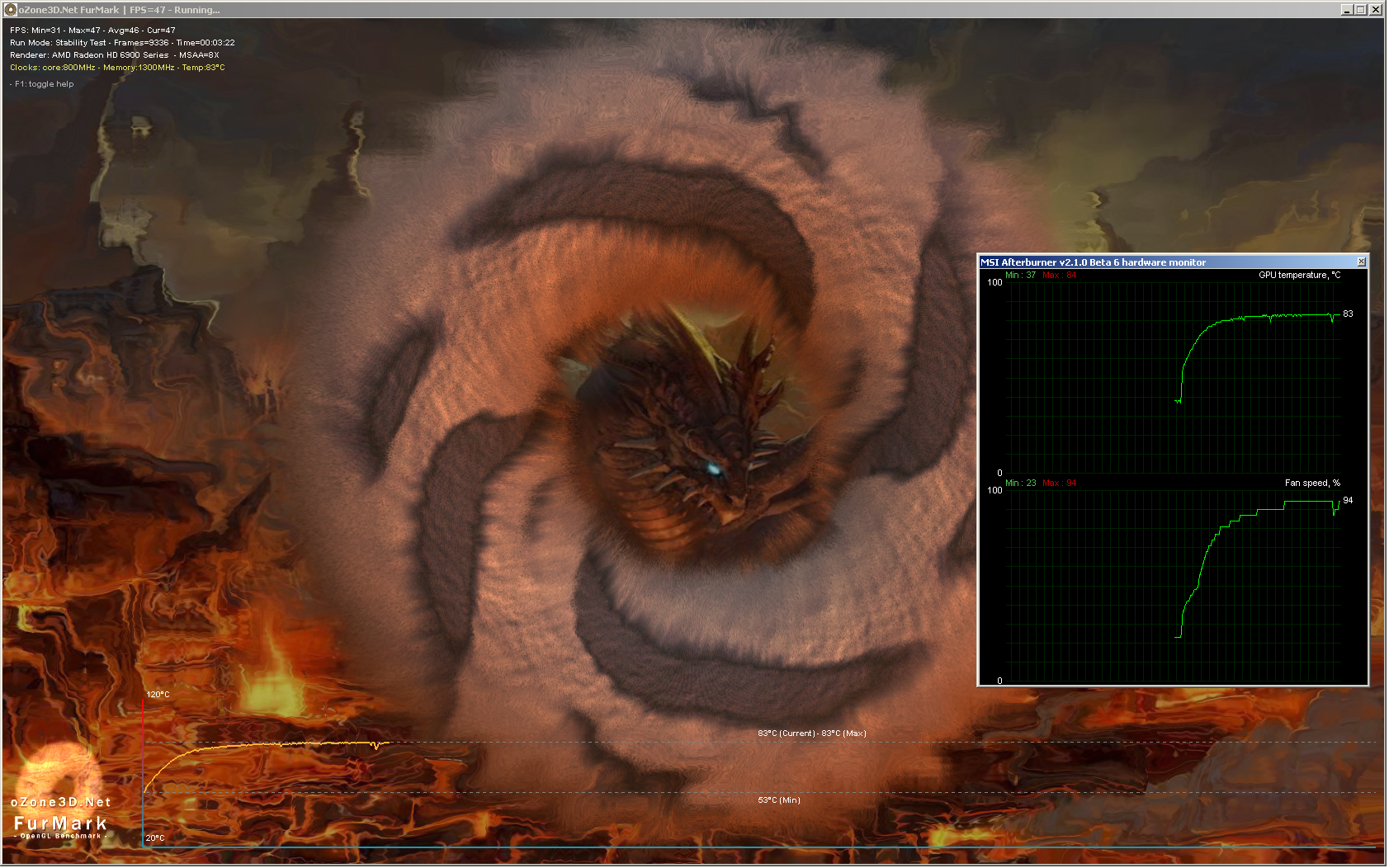Click the yellow Clocks core/memory/temp line
The width and height of the screenshot is (1389, 868).
click(x=117, y=68)
